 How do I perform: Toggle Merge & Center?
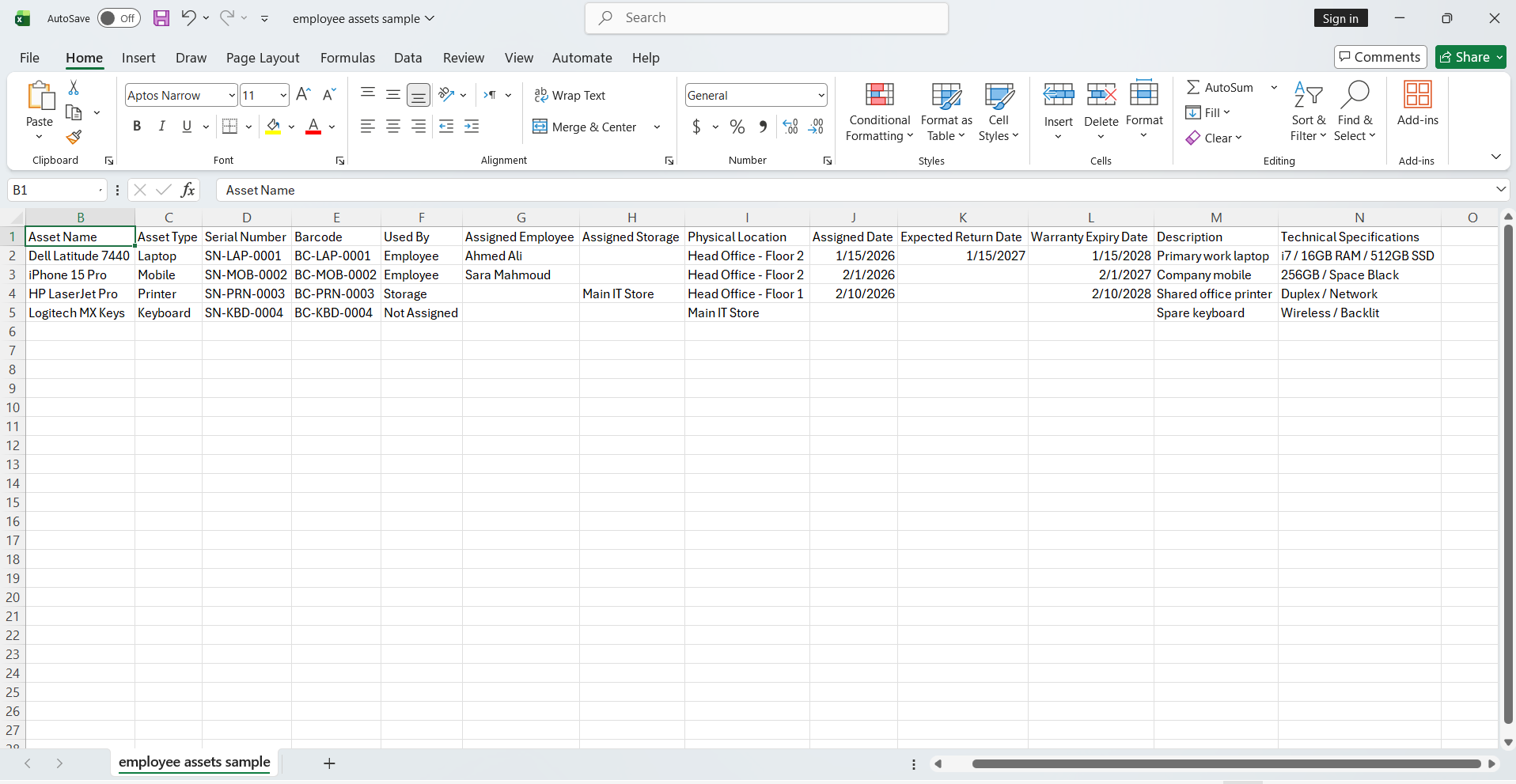pos(585,127)
